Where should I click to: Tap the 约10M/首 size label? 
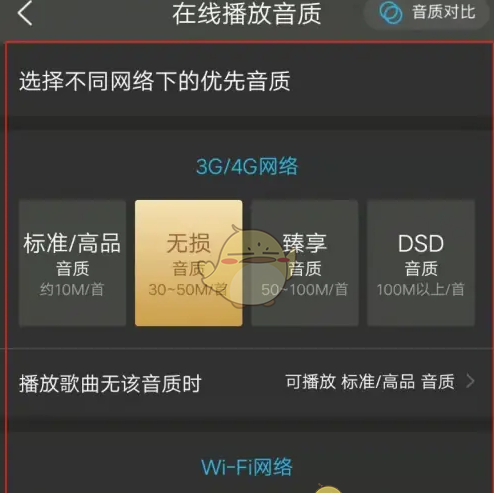[x=72, y=289]
